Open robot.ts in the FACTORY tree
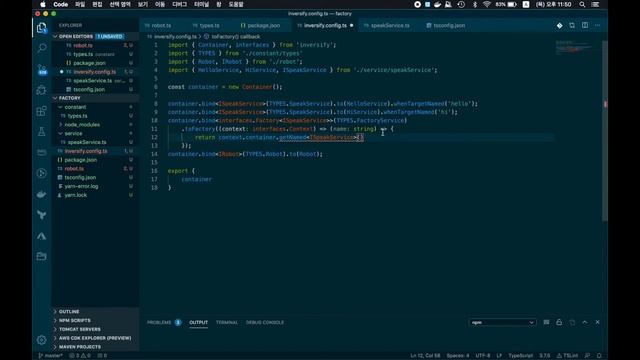This screenshot has width=640, height=360. [96, 169]
